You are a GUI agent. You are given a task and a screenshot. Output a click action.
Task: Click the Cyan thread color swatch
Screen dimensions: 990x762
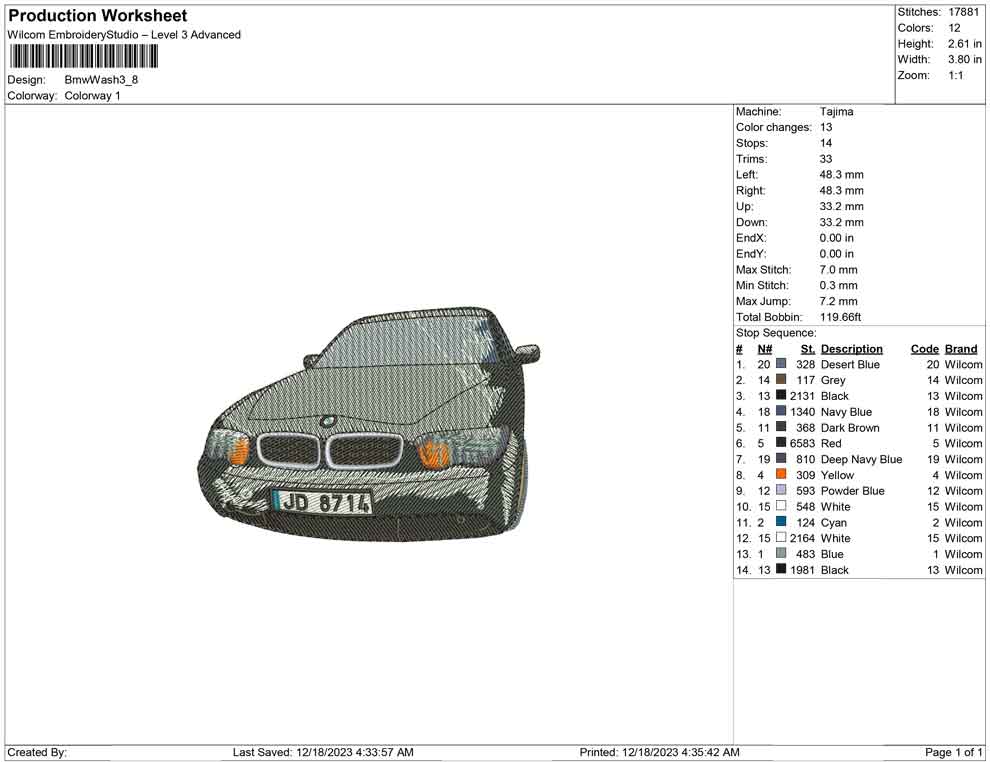pos(781,523)
